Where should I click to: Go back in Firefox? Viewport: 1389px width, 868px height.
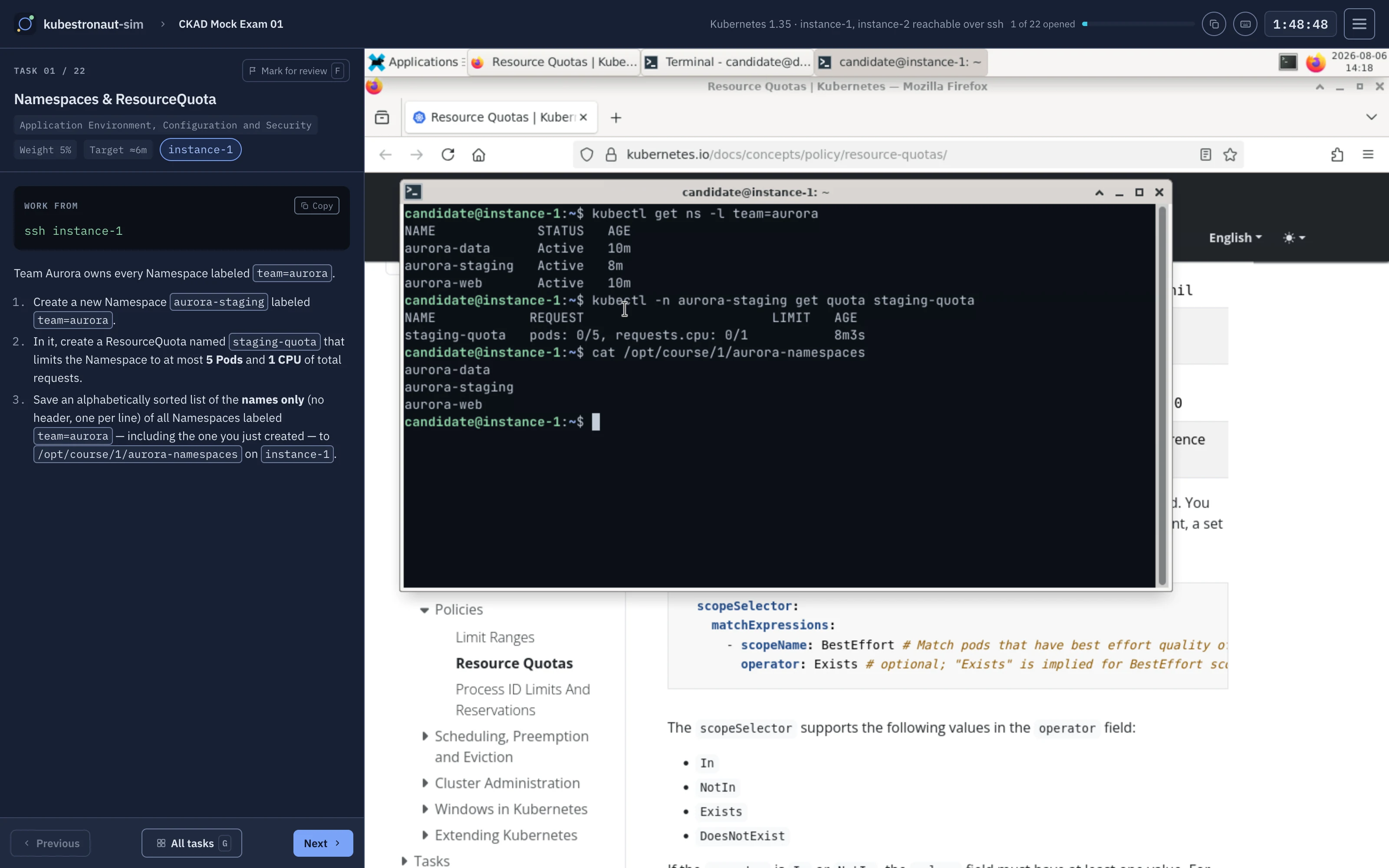pyautogui.click(x=385, y=155)
